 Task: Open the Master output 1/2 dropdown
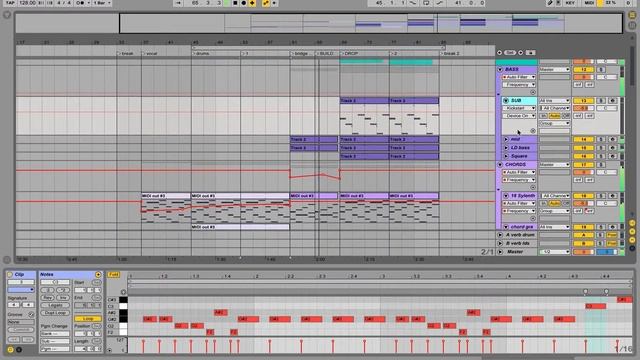coord(554,252)
